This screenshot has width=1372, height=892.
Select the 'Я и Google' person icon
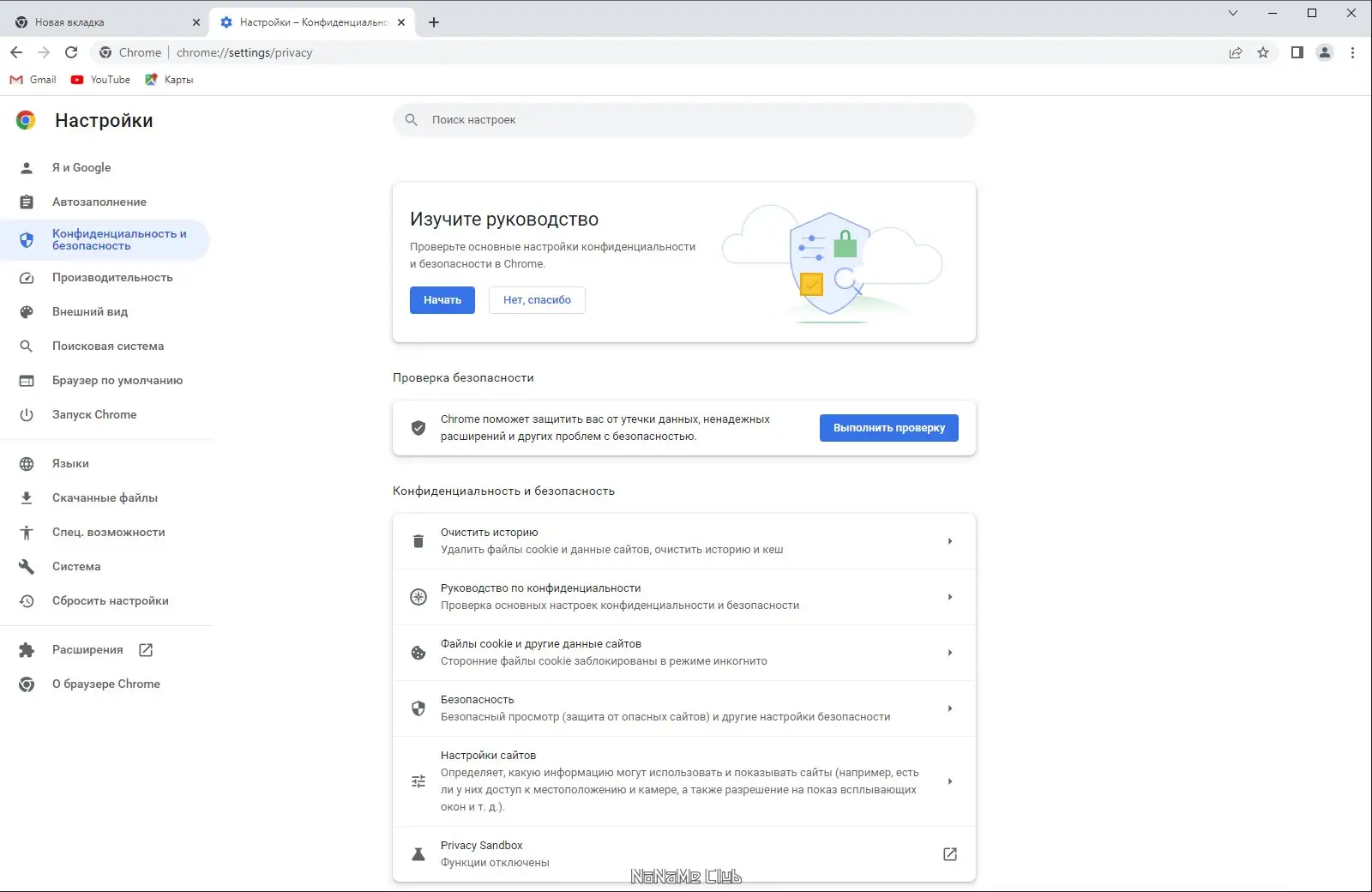[27, 167]
